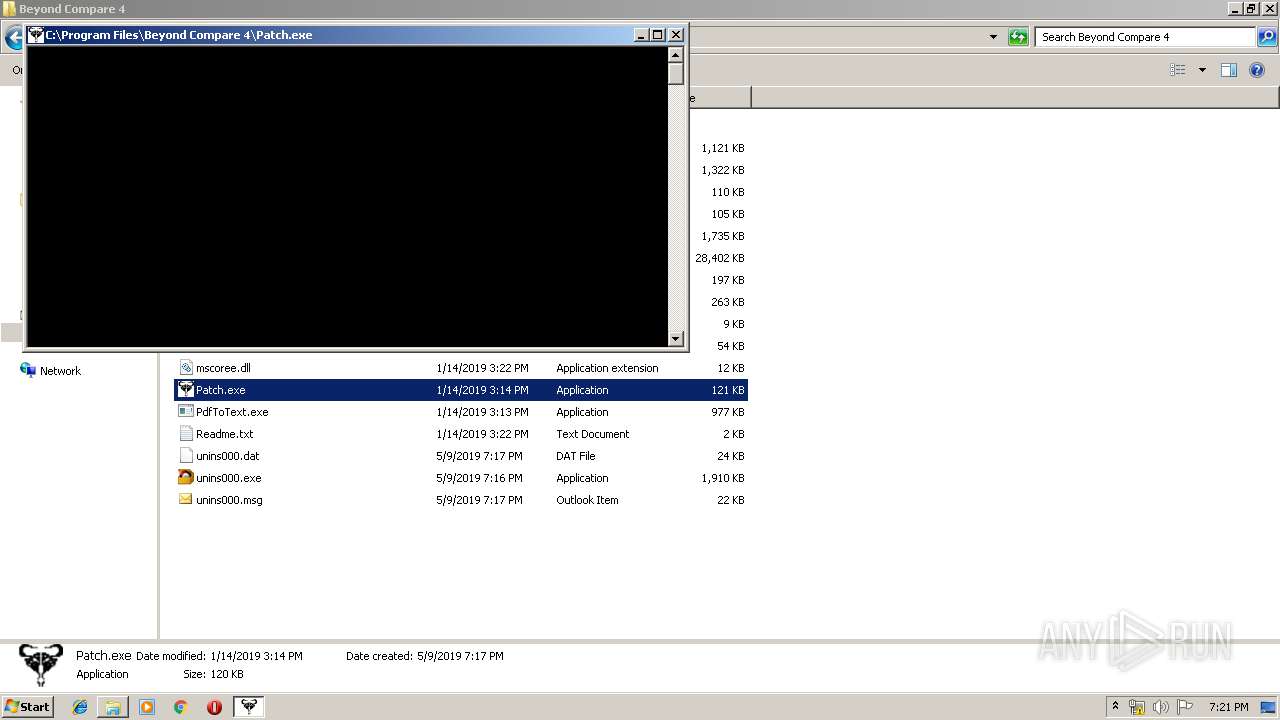The width and height of the screenshot is (1280, 720).
Task: Click the network status tray icon
Action: 1137,707
